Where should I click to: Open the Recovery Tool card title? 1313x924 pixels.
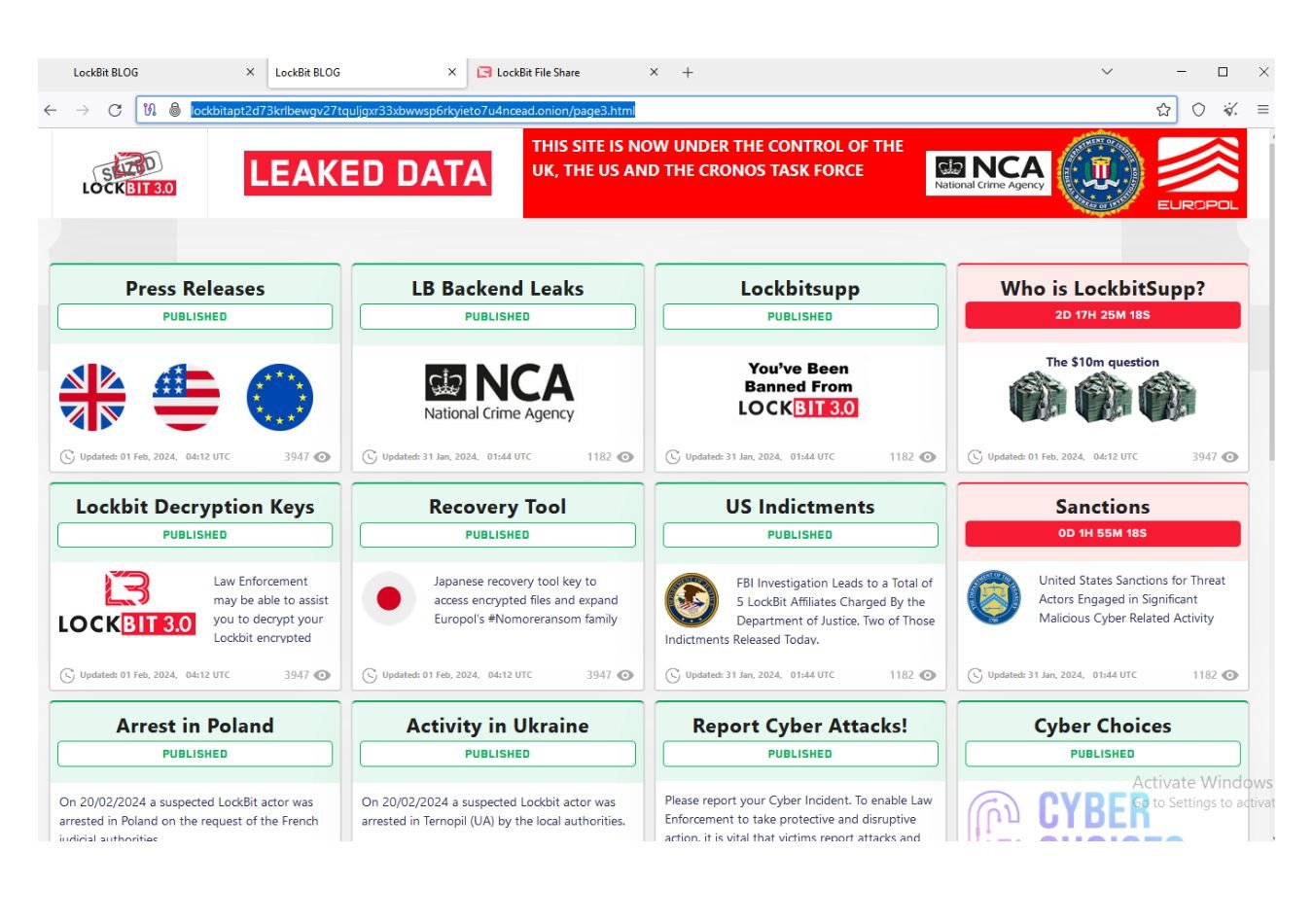[x=497, y=507]
